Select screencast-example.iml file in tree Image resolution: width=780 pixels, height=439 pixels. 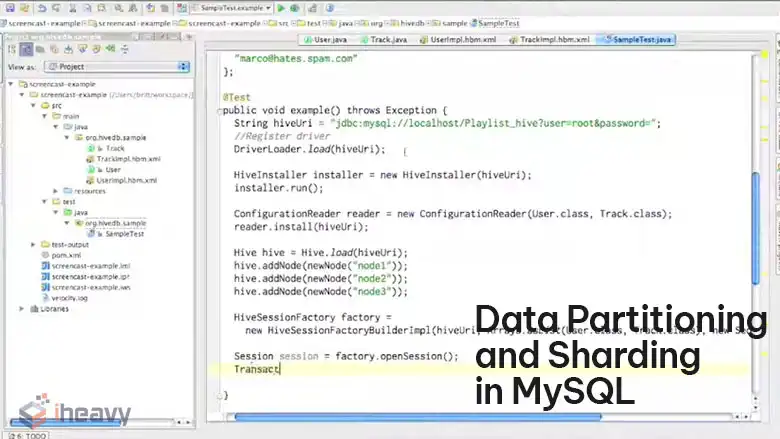coord(91,266)
